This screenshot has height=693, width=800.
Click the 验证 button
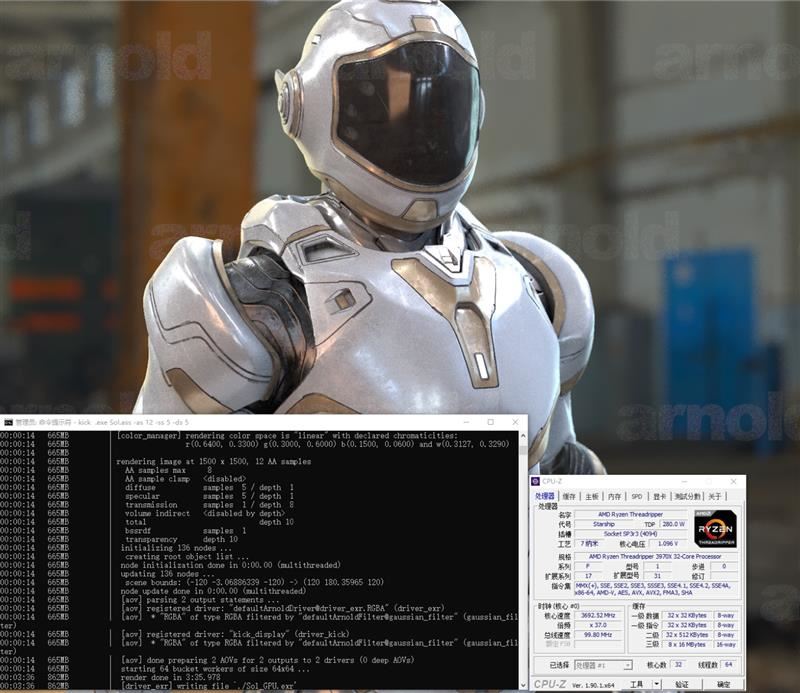[682, 684]
